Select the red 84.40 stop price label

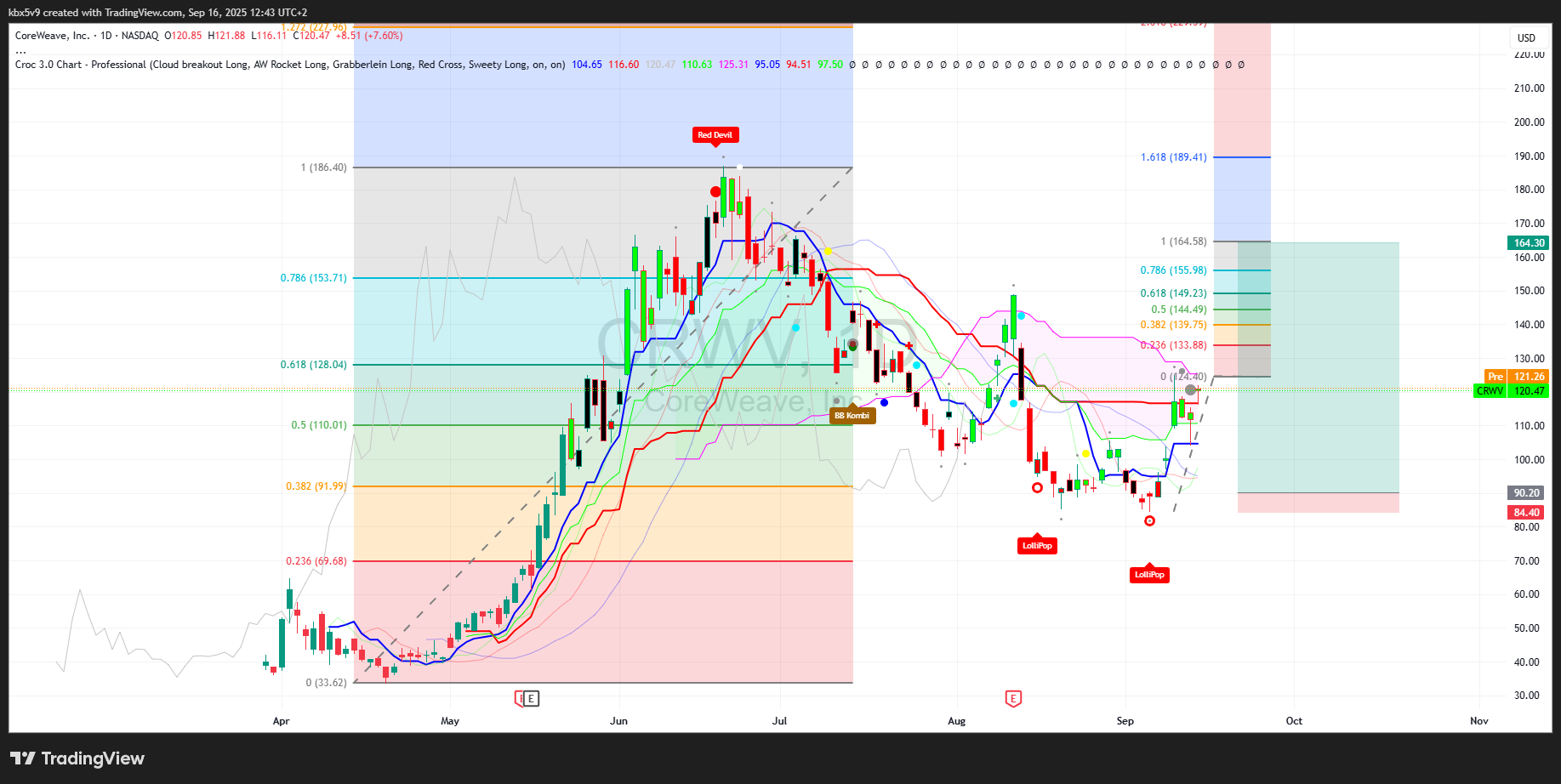[1526, 513]
